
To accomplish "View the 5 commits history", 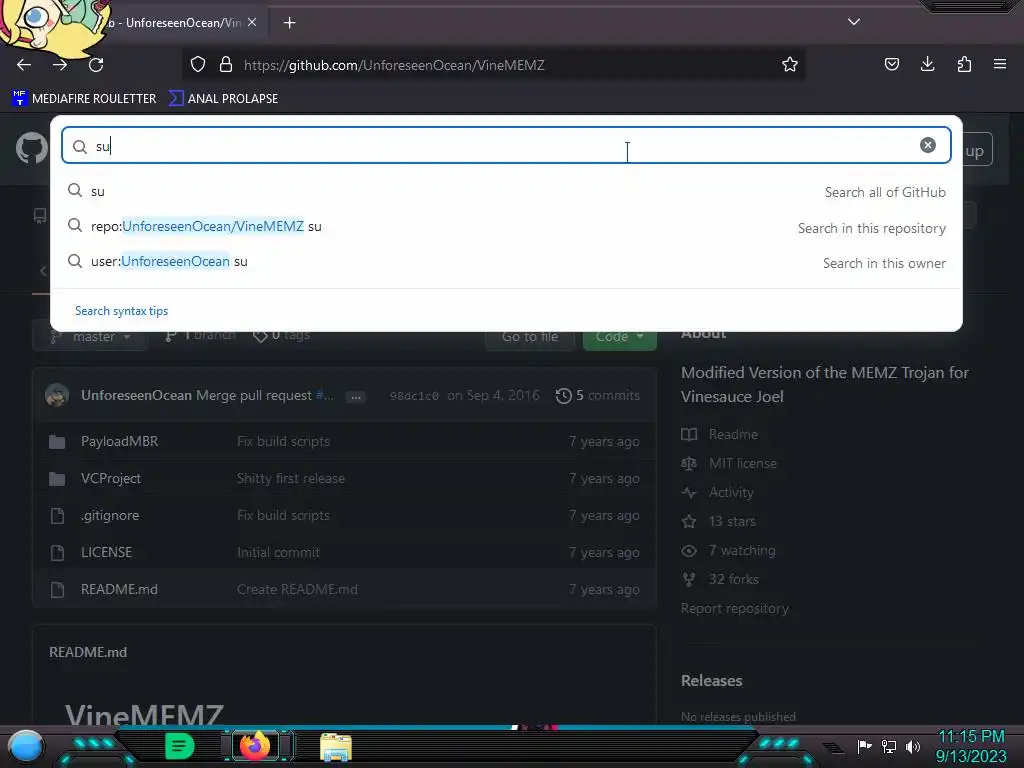I will [598, 396].
